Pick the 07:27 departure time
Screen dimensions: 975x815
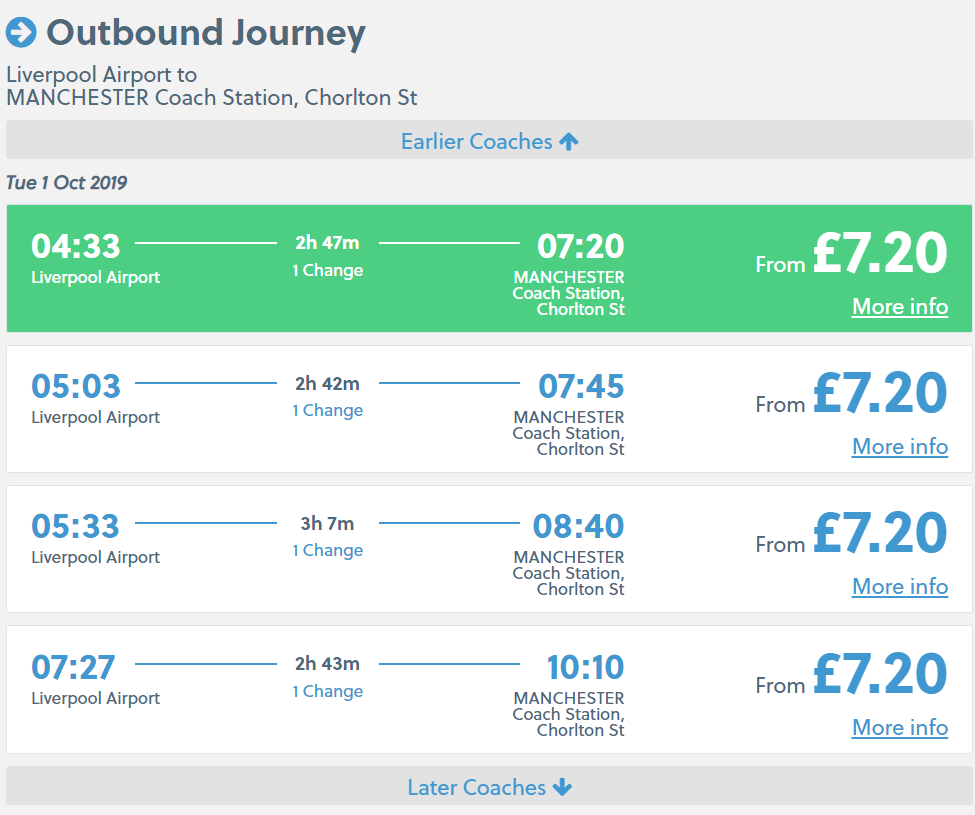[74, 667]
